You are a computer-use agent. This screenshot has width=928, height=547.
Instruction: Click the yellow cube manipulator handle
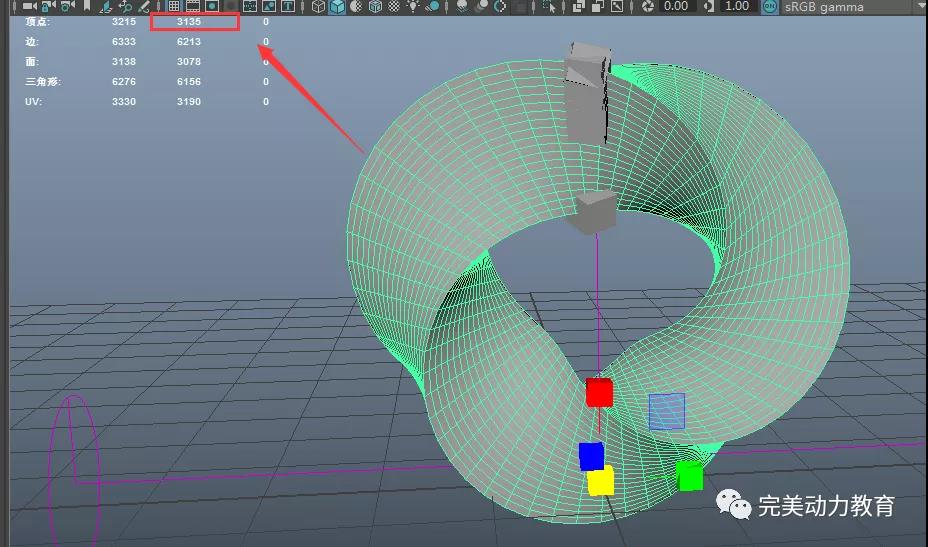[x=600, y=482]
